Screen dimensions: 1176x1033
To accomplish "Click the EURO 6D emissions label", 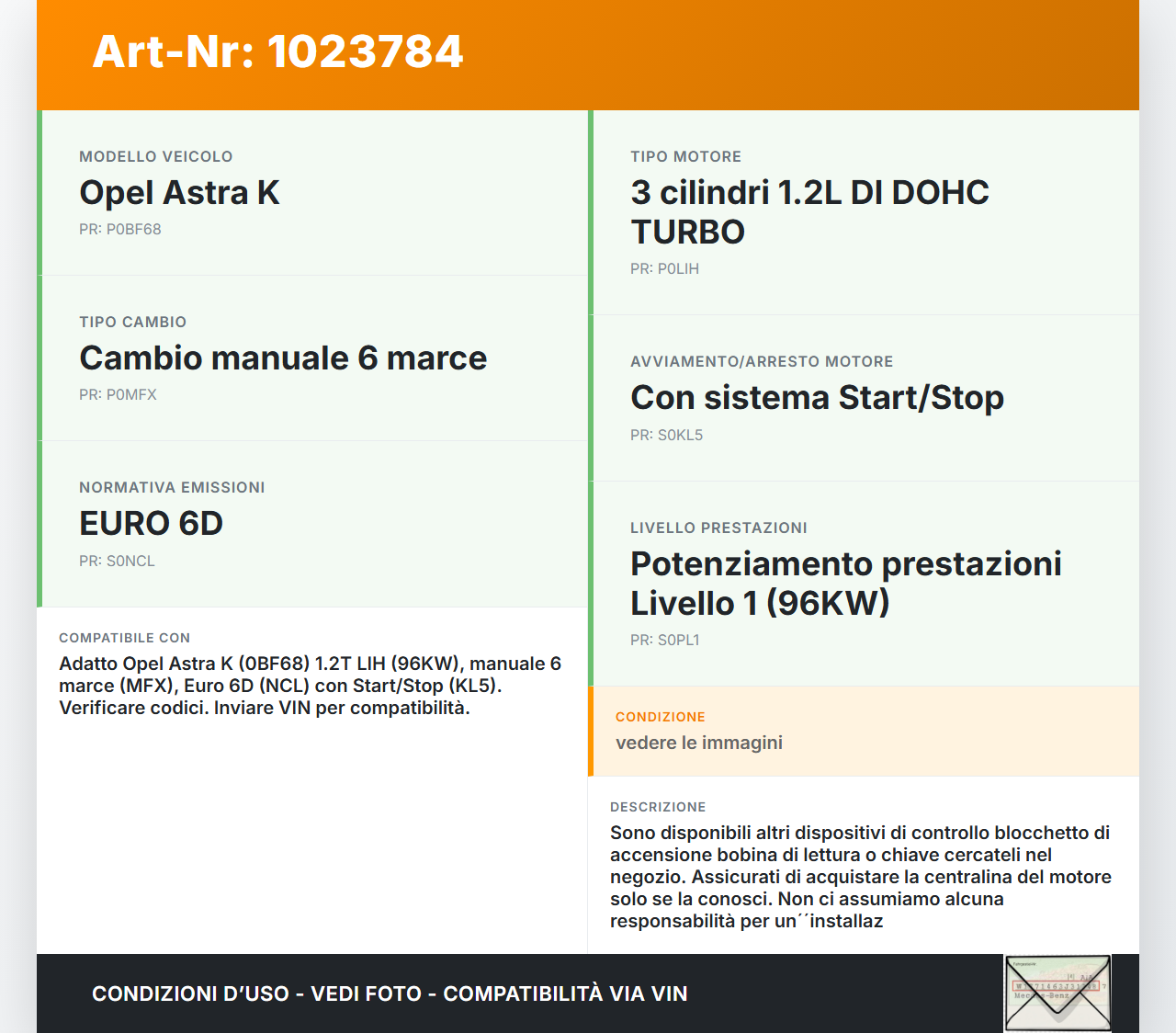I will tap(152, 523).
